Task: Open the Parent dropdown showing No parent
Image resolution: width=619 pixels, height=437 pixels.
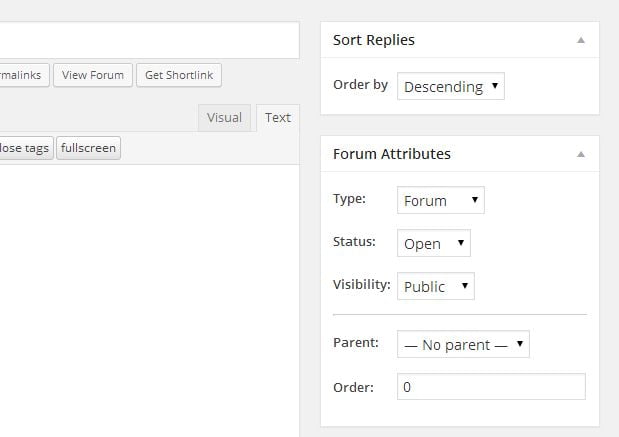Action: tap(463, 344)
